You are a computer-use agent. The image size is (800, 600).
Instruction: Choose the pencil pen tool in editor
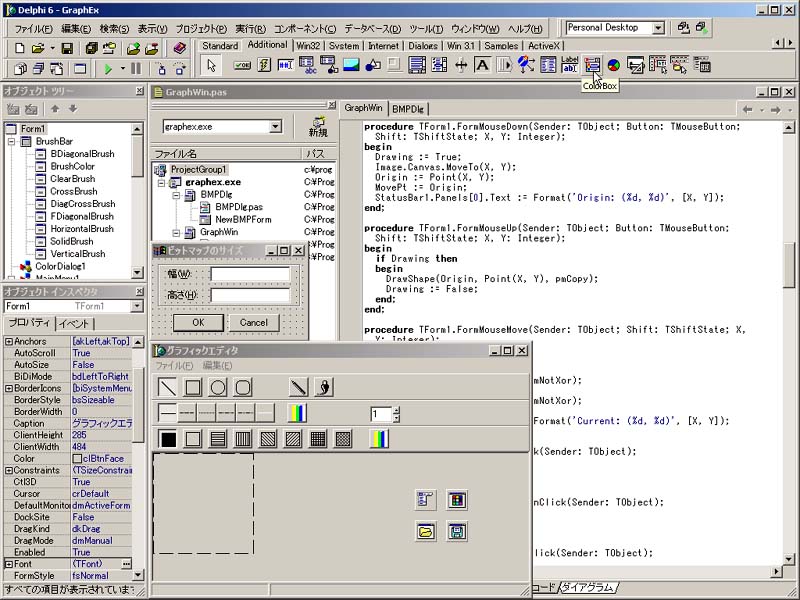298,387
